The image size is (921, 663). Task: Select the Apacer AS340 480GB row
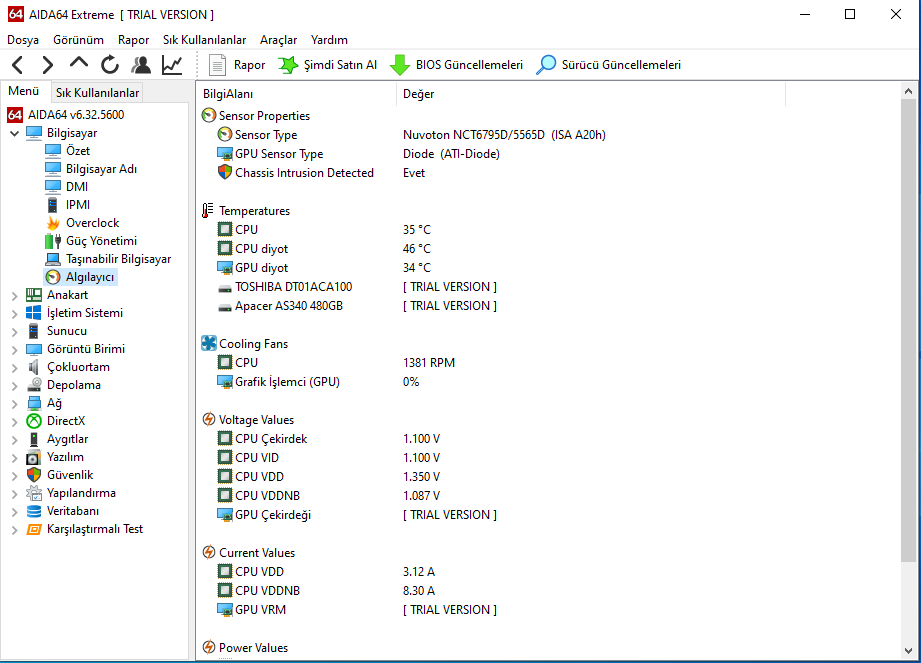point(357,306)
